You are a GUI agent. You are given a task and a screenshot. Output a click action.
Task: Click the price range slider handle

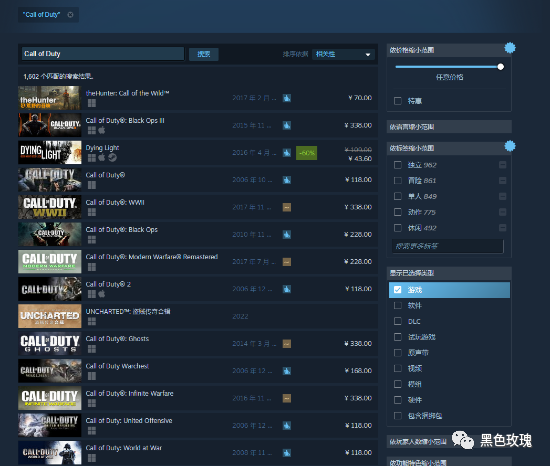point(501,67)
